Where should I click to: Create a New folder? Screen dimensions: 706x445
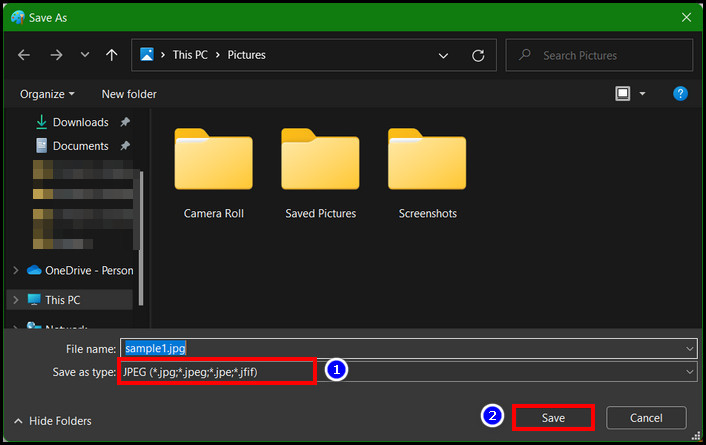[129, 94]
